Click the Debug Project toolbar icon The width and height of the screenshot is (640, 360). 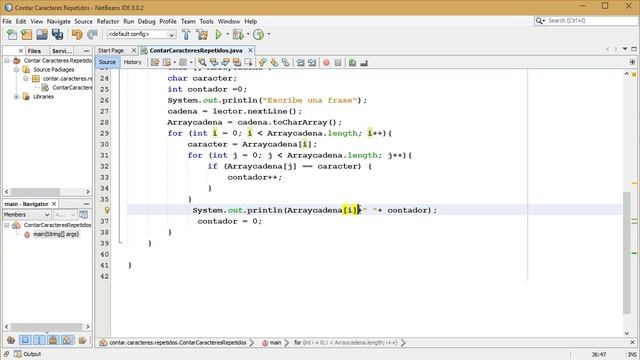[238, 35]
